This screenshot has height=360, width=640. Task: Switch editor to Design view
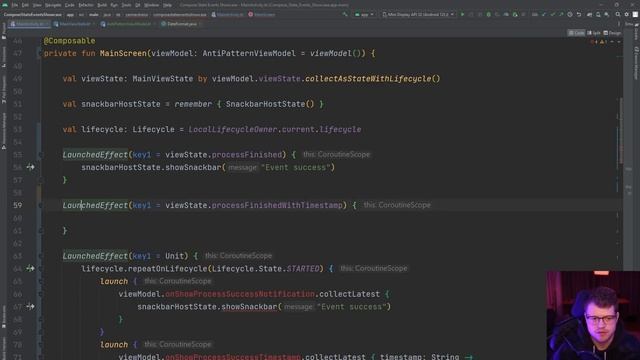click(x=612, y=33)
